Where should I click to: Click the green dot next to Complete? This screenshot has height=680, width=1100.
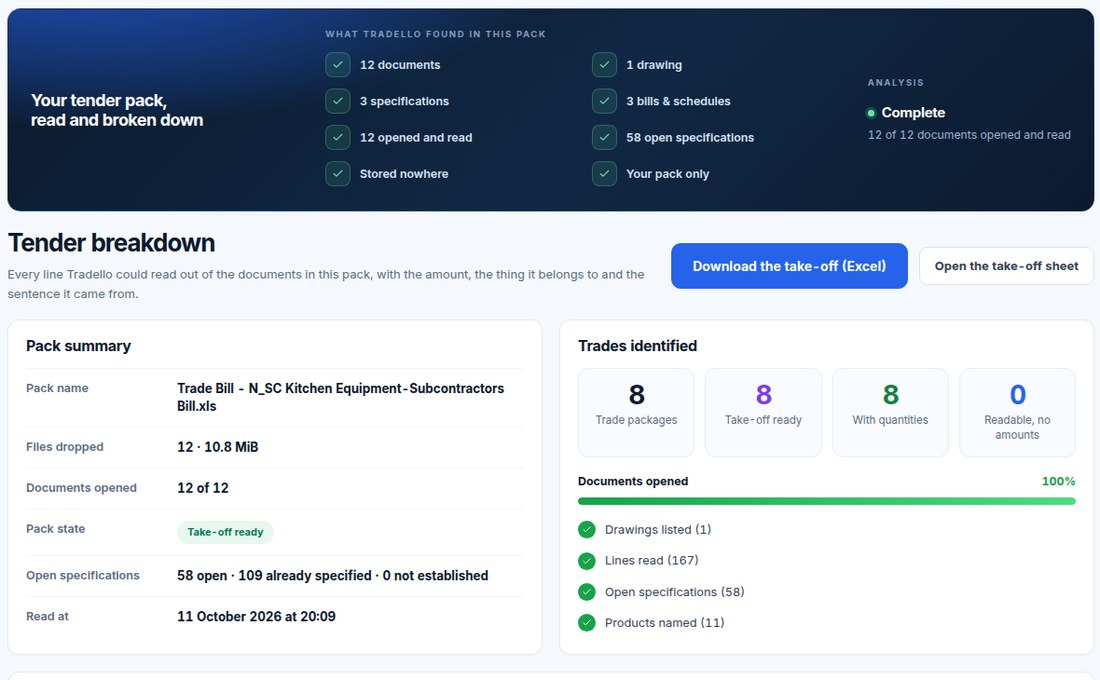click(x=871, y=113)
